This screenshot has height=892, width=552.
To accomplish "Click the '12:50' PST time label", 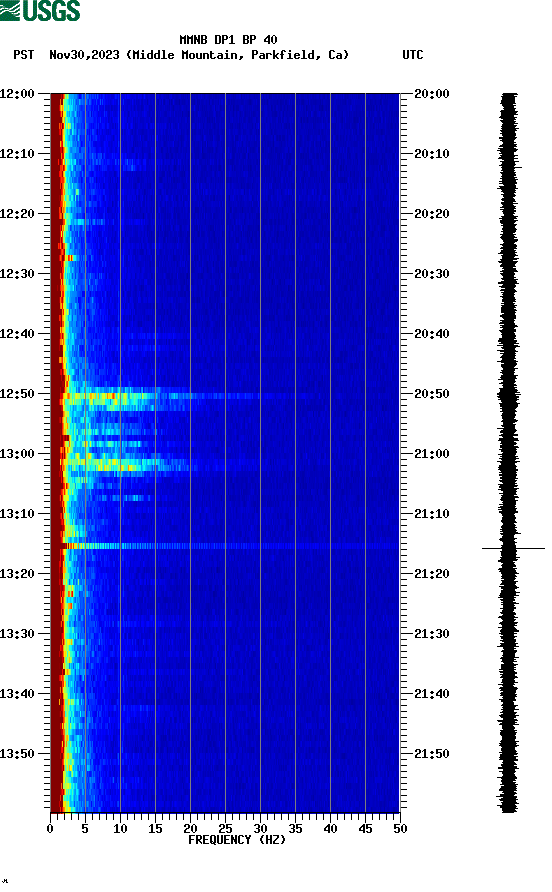I will pos(17,394).
